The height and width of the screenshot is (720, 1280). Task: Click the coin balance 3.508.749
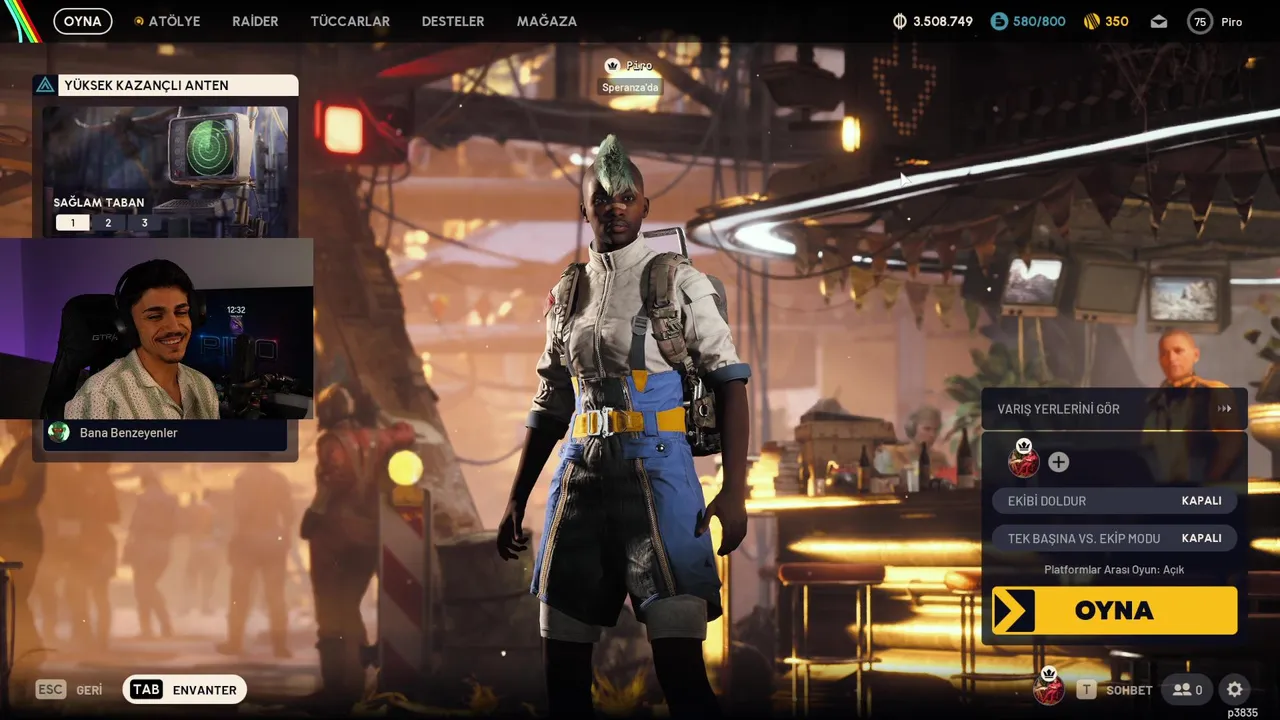click(942, 21)
